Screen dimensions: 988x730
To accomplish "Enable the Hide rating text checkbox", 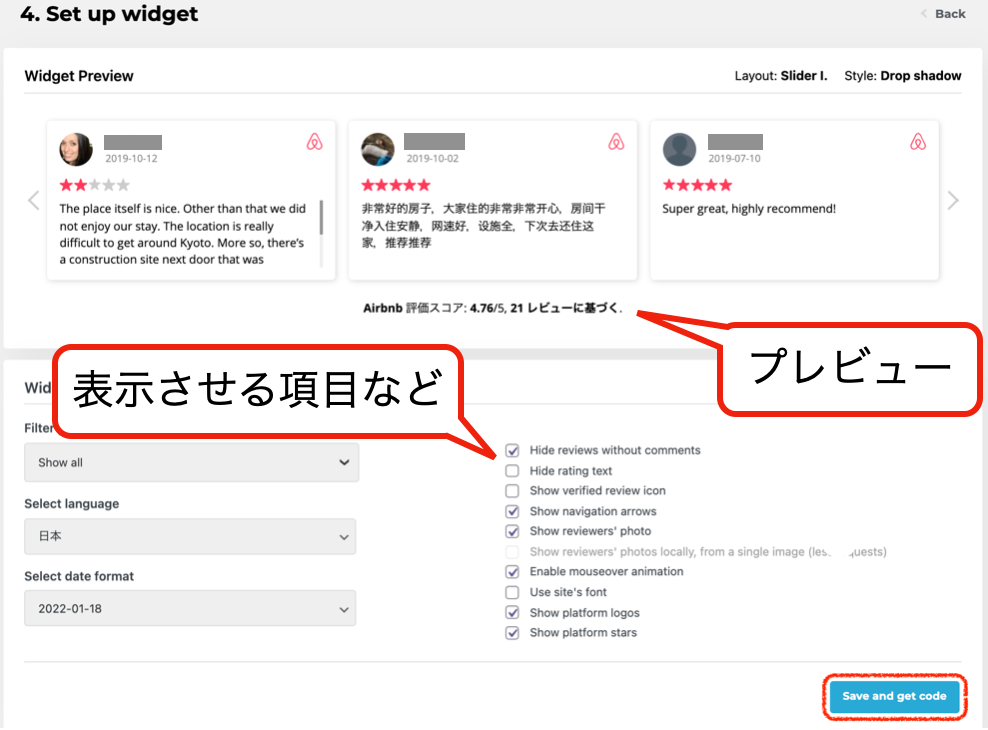I will click(x=512, y=471).
